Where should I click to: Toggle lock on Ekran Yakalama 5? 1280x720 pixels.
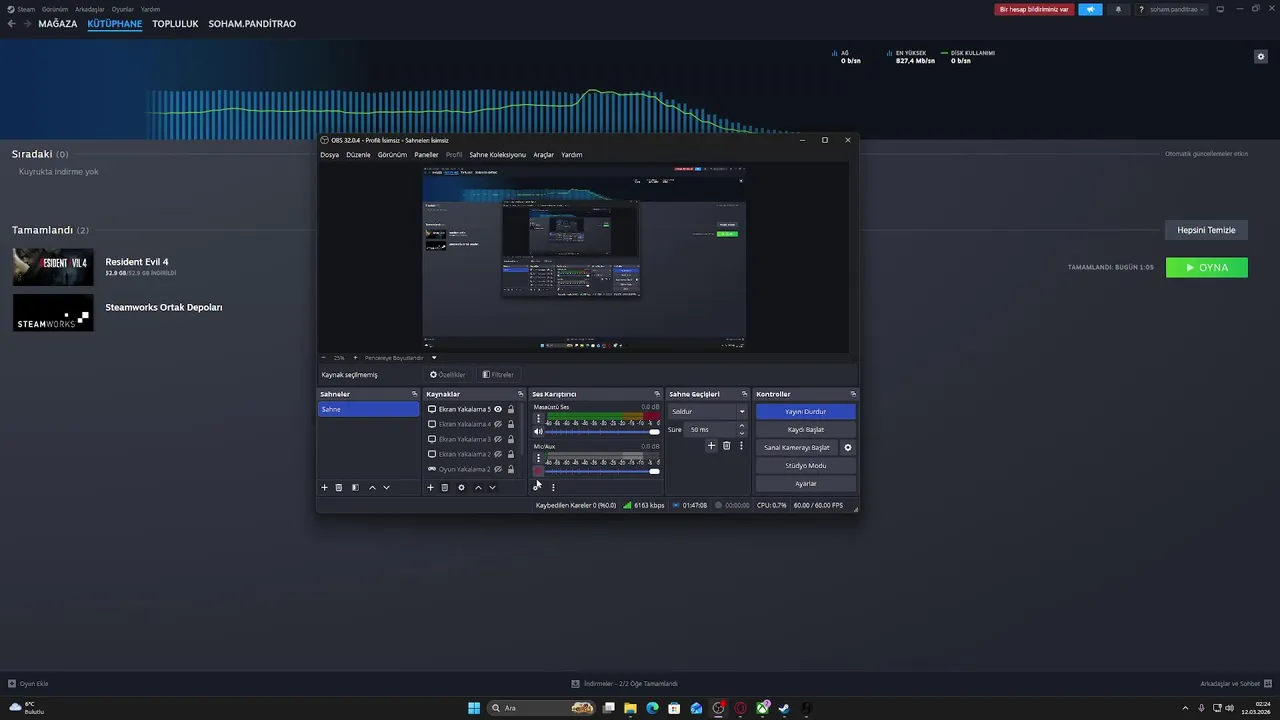pyautogui.click(x=511, y=409)
